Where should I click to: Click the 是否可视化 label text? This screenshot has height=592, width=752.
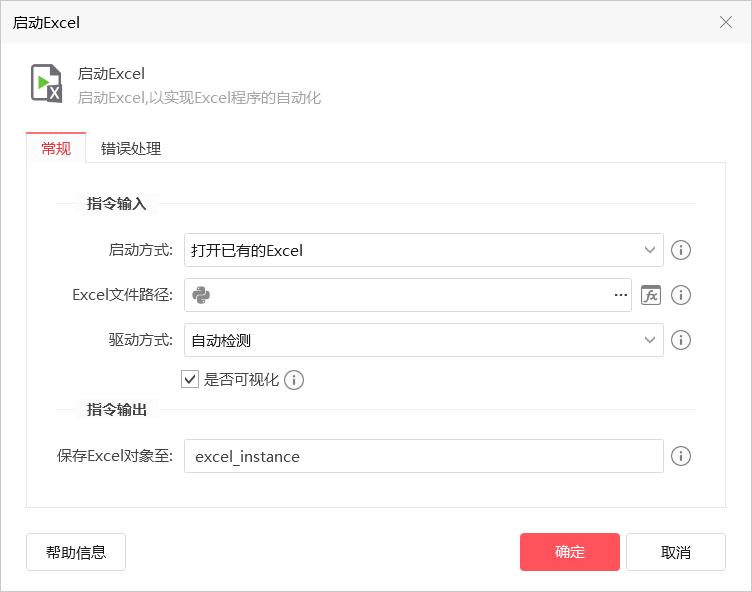click(x=241, y=380)
